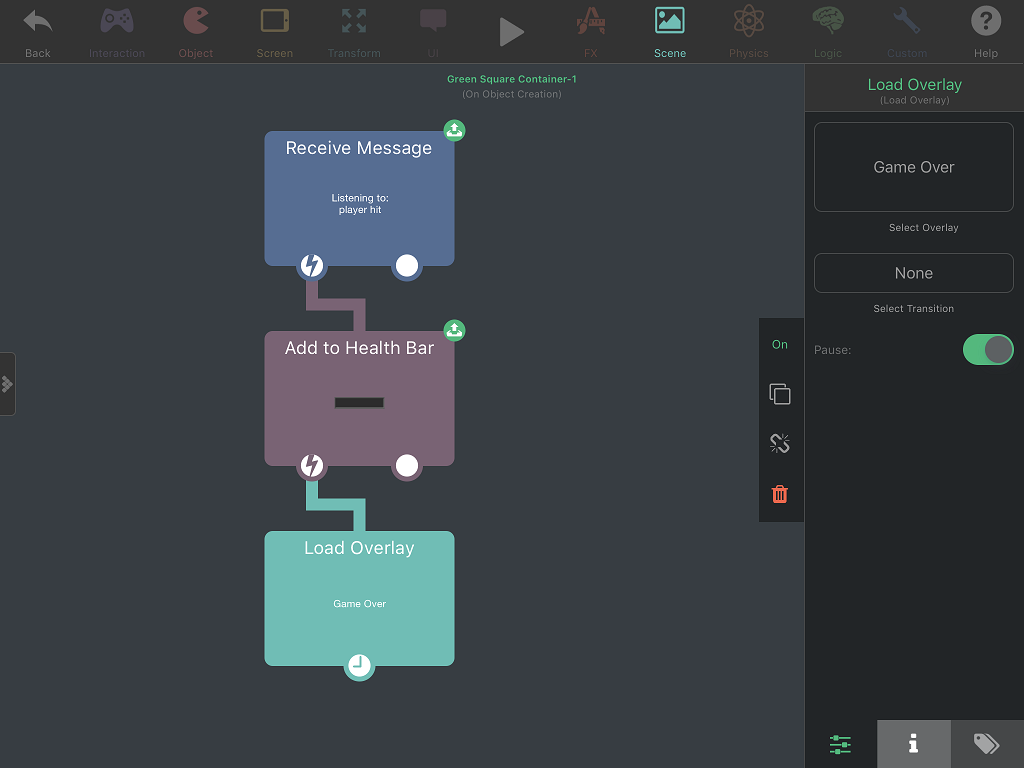1024x768 pixels.
Task: Delete the selected behavior with trash icon
Action: (x=780, y=494)
